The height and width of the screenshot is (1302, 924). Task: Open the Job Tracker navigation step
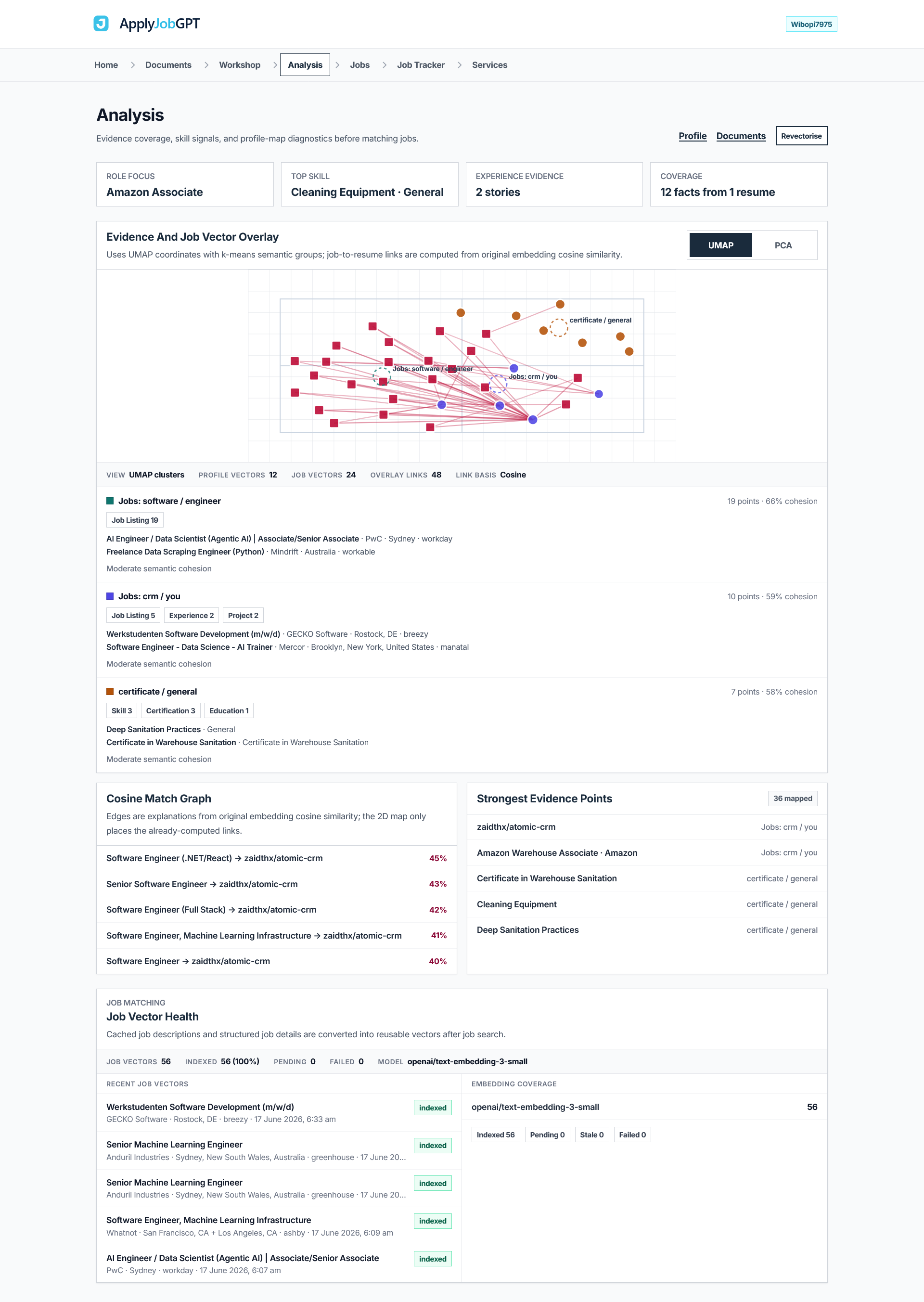click(421, 65)
